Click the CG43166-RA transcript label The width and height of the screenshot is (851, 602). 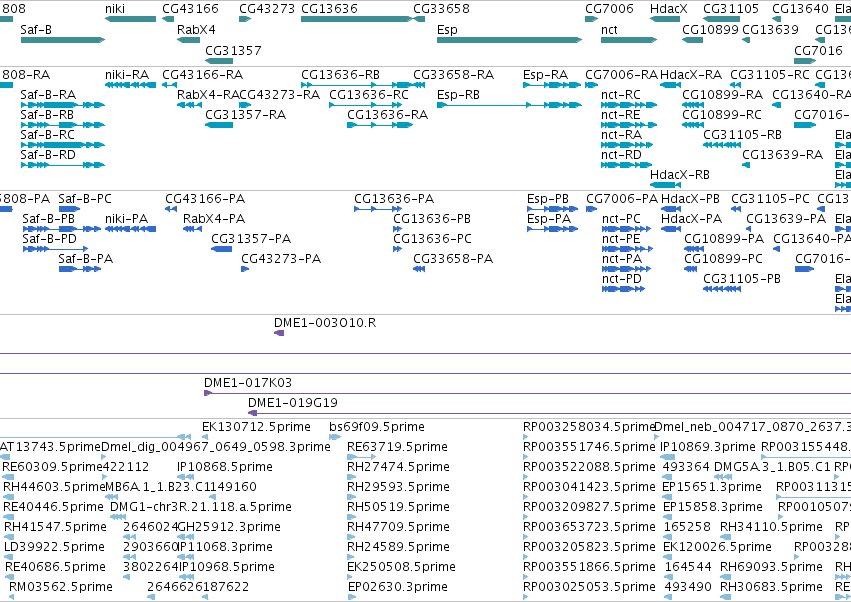[x=202, y=75]
